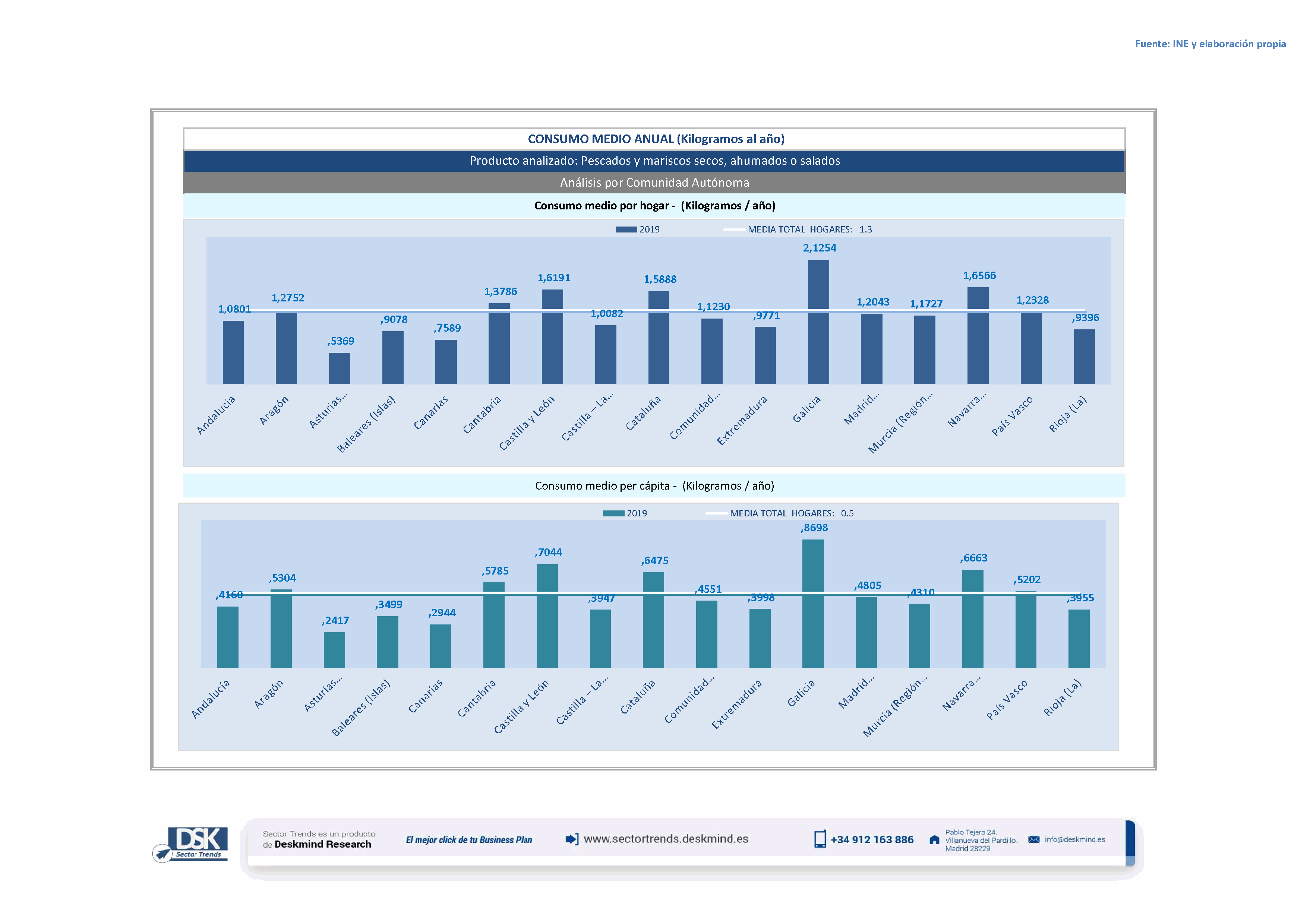This screenshot has width=1307, height=924.
Task: Click the mobile phone icon in the footer
Action: (x=819, y=839)
